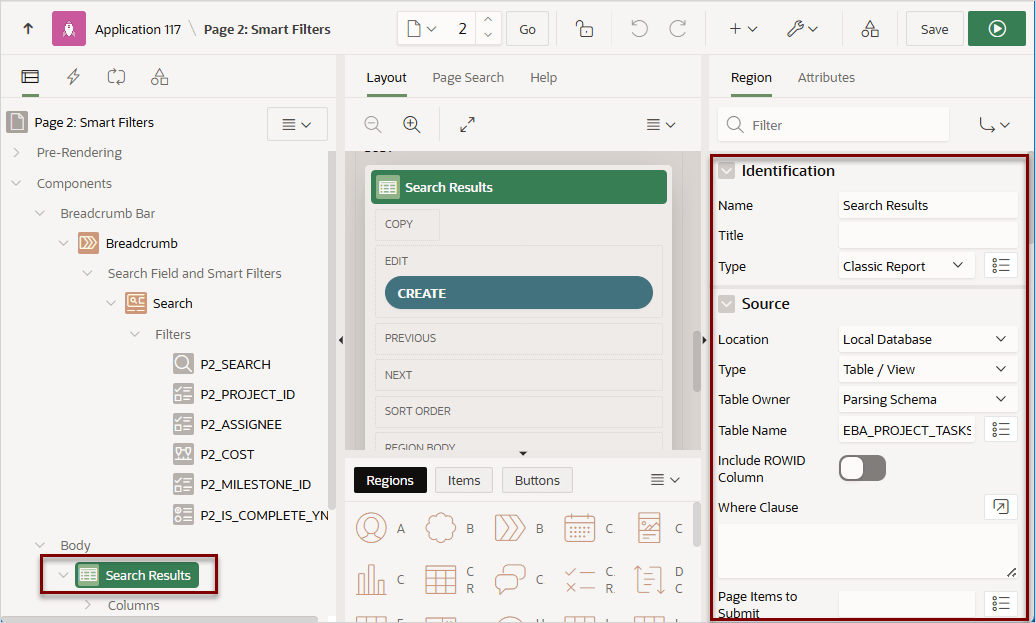Collapse the Source section checkbox
Viewport: 1036px width, 623px height.
coord(726,303)
